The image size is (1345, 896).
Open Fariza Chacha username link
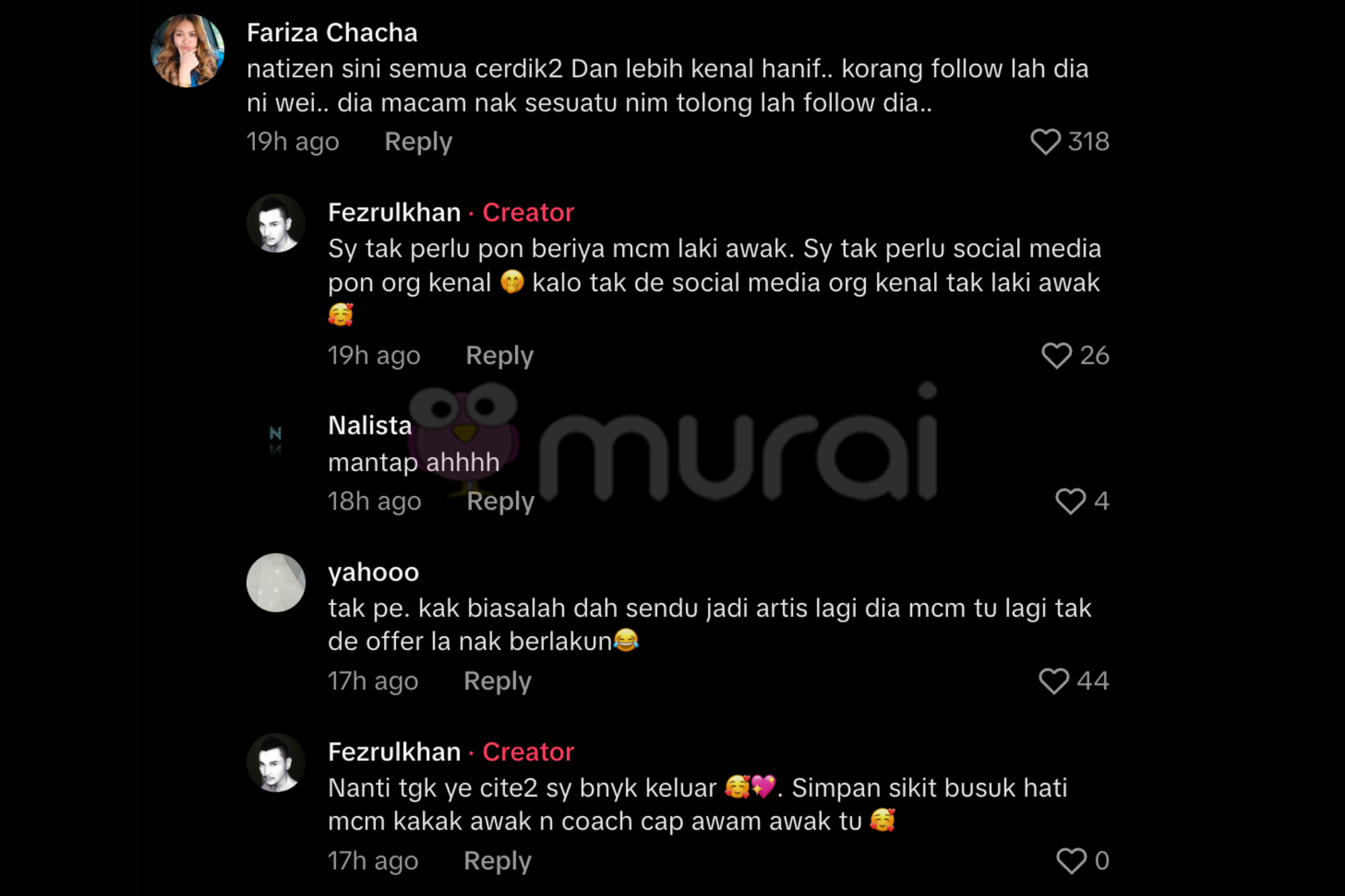tap(332, 32)
